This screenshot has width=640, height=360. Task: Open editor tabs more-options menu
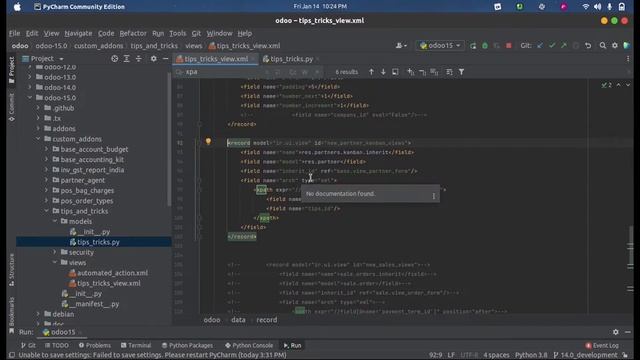click(x=628, y=59)
